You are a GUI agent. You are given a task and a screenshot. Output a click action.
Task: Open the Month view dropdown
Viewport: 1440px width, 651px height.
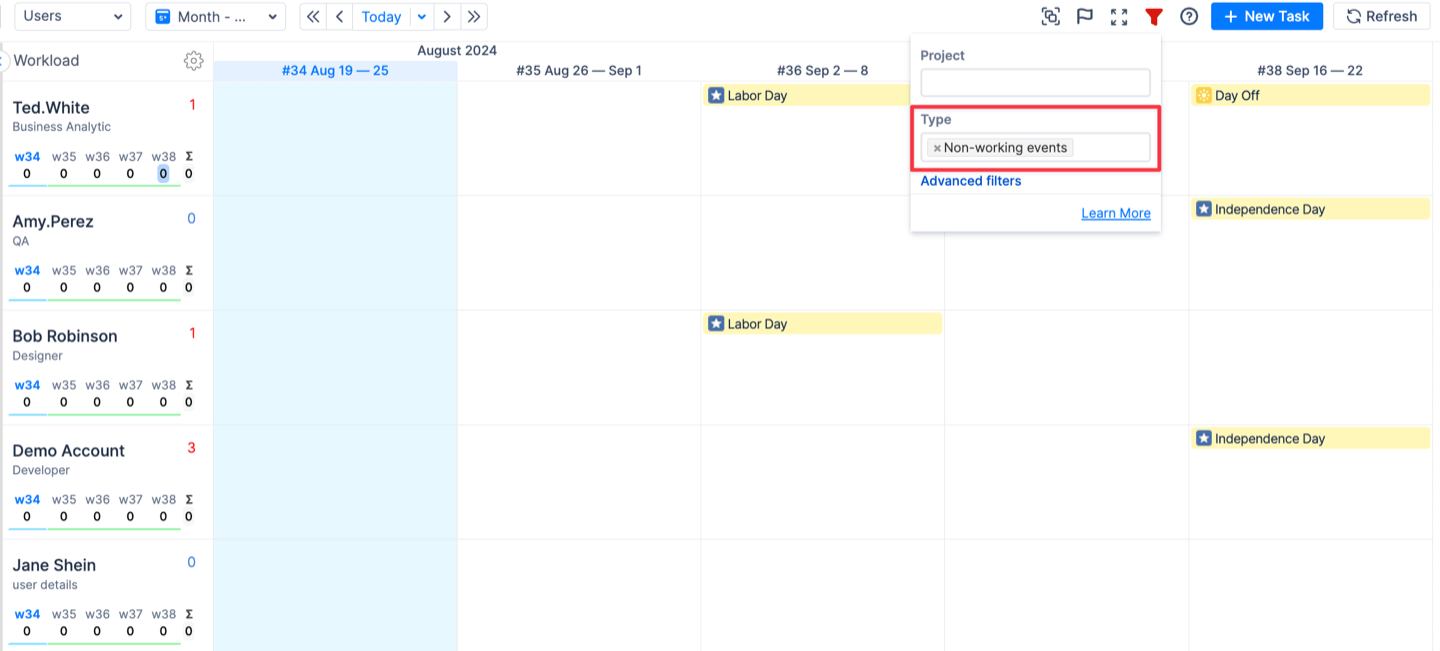pyautogui.click(x=215, y=16)
